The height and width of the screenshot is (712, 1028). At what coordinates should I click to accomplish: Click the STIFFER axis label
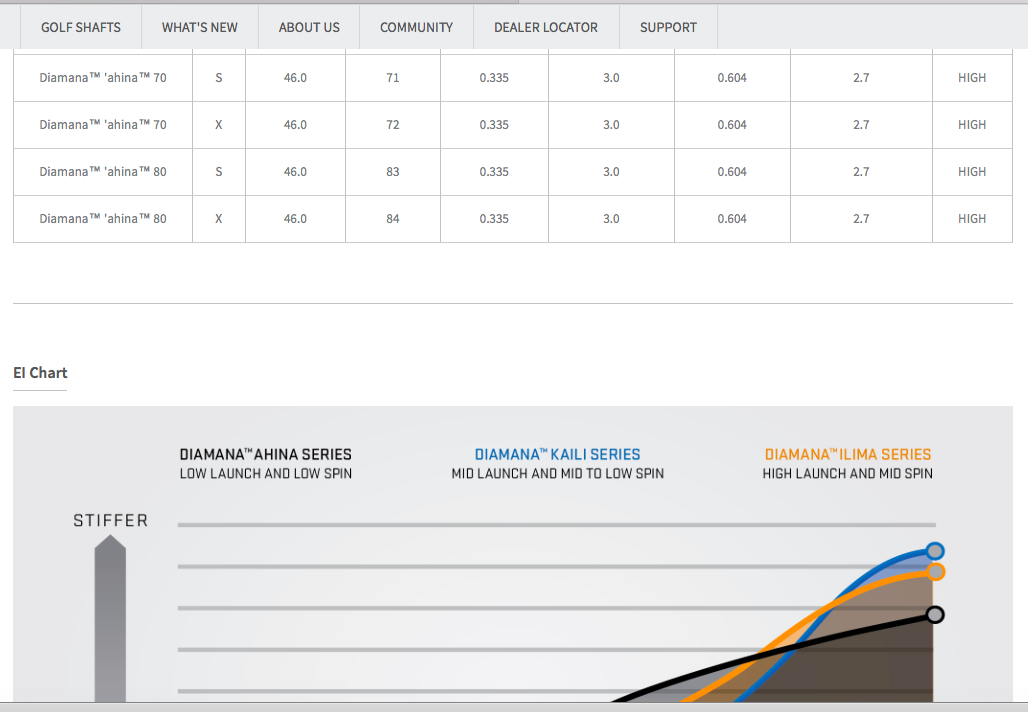coord(110,520)
